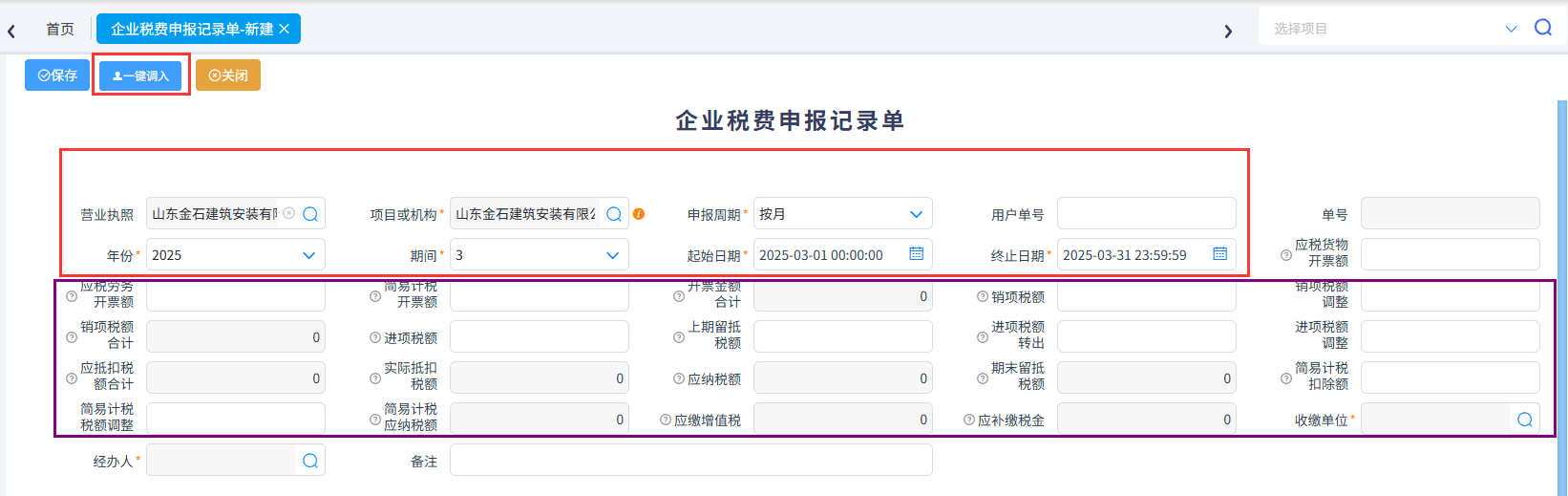
Task: Click the help icon beside 应税劳务开票额
Action: [x=72, y=296]
